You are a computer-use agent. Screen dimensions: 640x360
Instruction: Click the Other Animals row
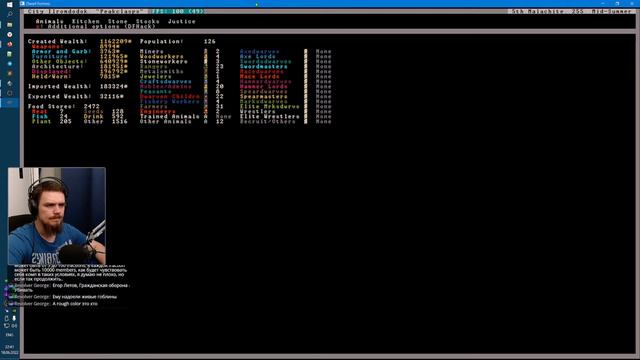(182, 121)
